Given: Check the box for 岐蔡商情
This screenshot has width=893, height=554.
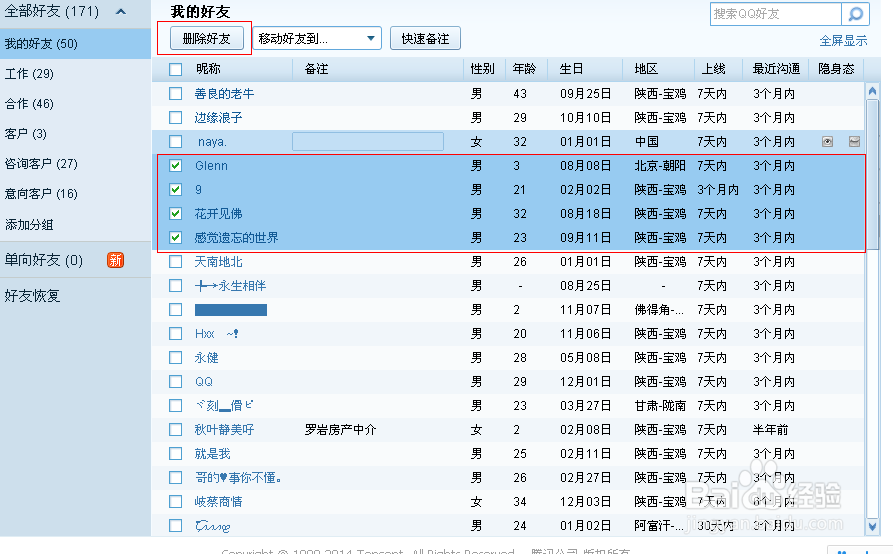Looking at the screenshot, I should coord(175,502).
